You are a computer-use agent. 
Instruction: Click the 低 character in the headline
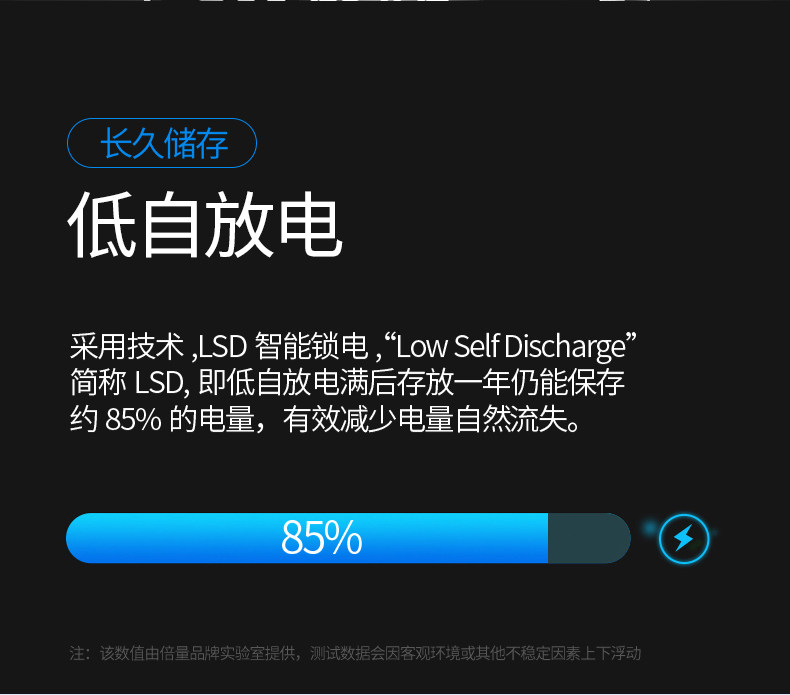[102, 225]
